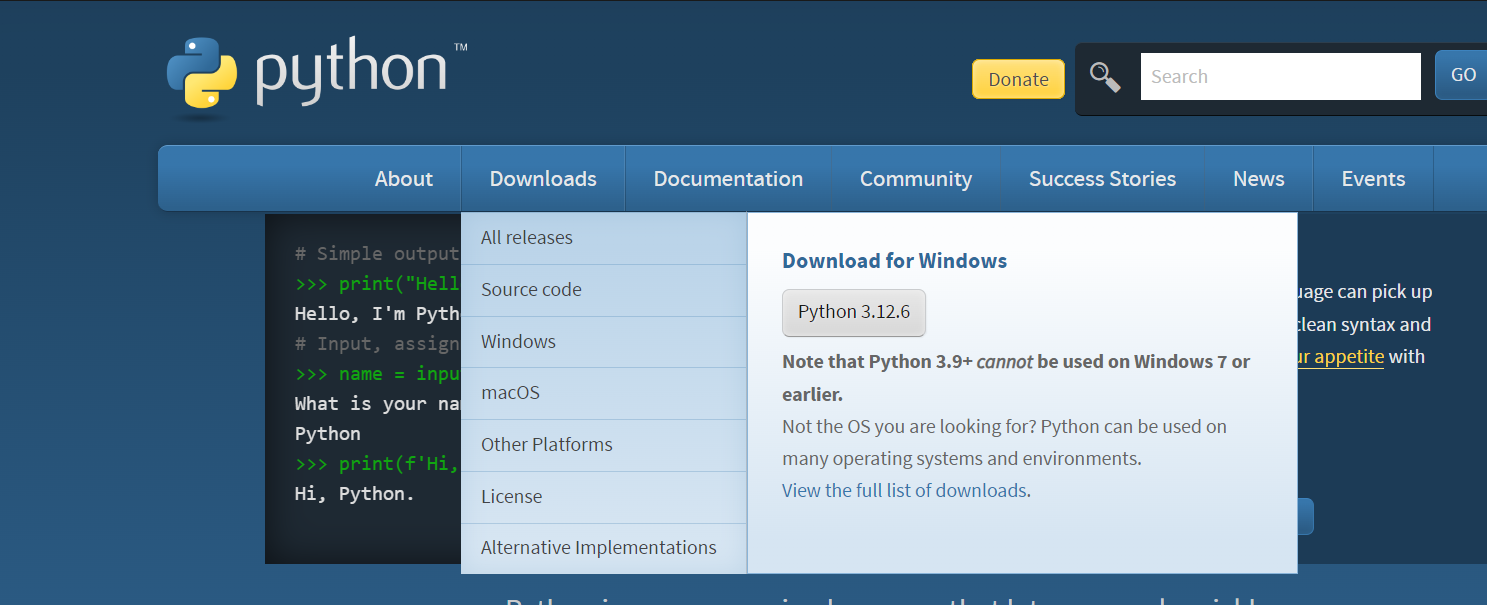
Task: Focus the Search input field
Action: tap(1280, 77)
